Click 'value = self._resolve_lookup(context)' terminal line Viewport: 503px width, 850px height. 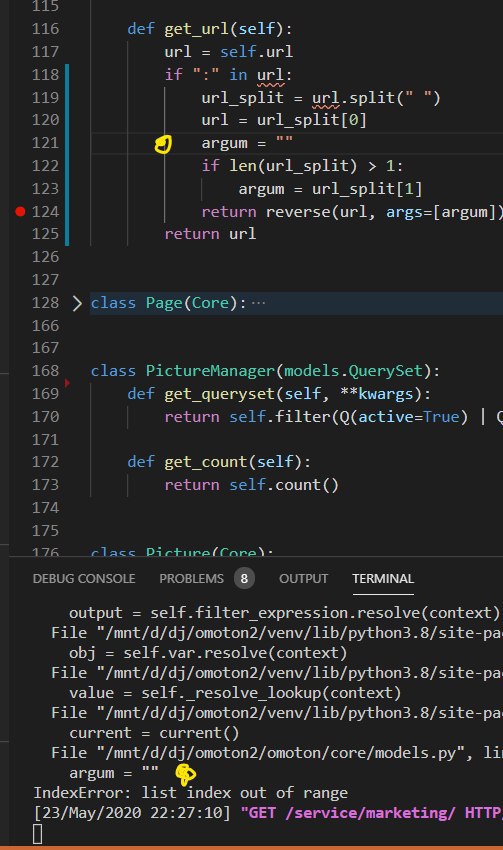235,693
